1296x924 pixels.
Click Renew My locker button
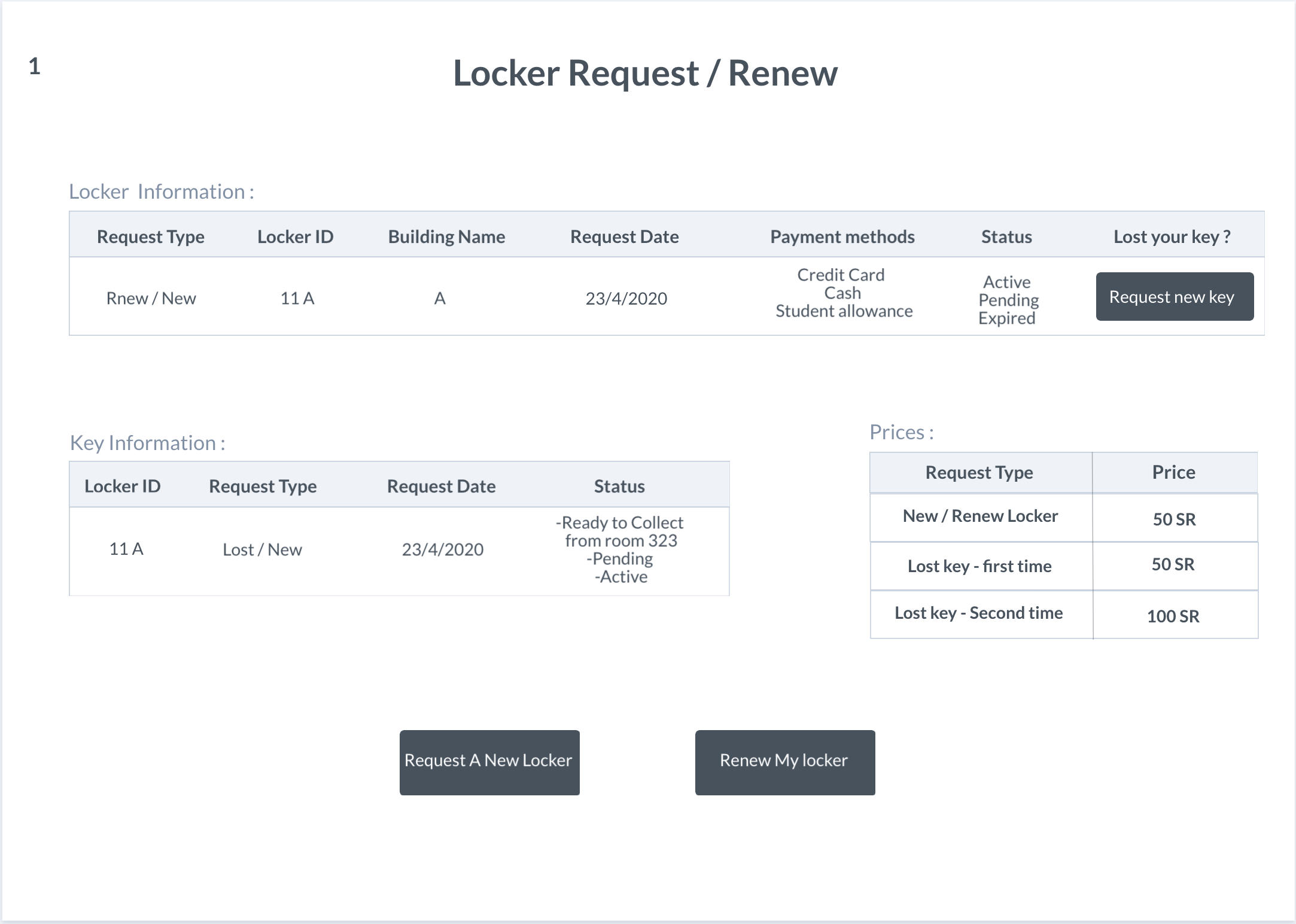click(785, 762)
